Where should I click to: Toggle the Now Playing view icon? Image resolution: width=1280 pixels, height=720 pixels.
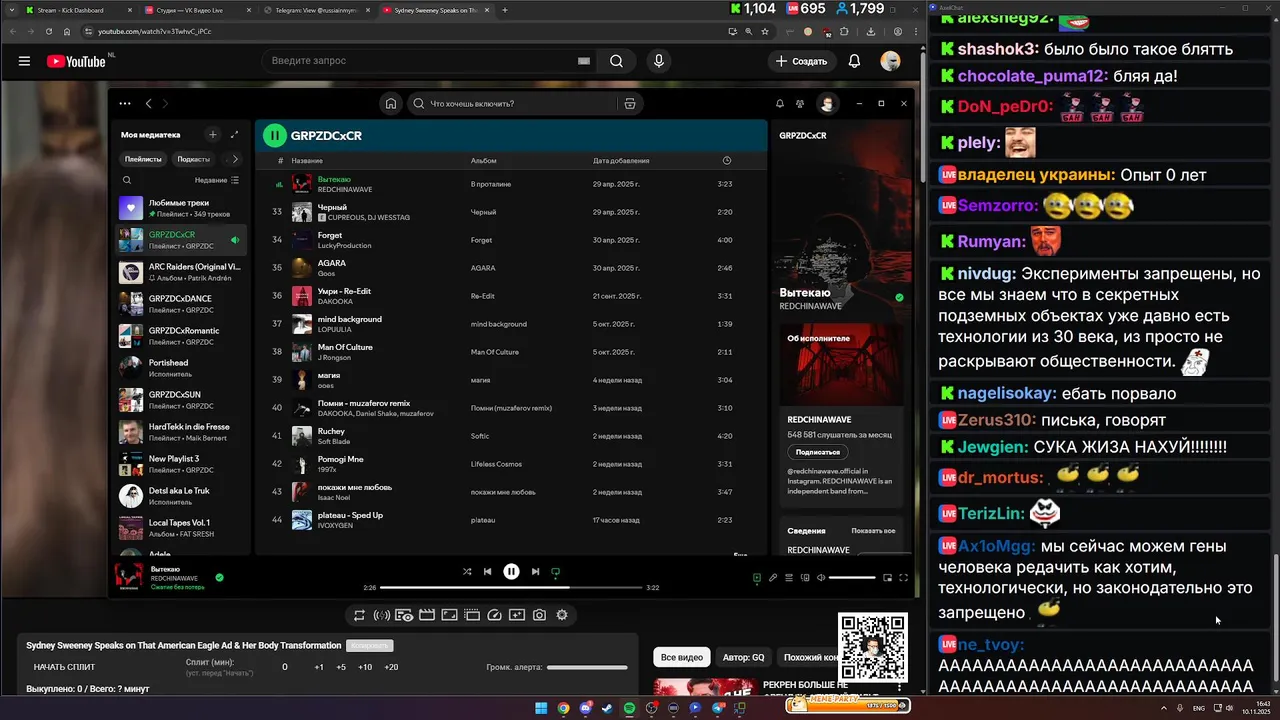tap(756, 577)
